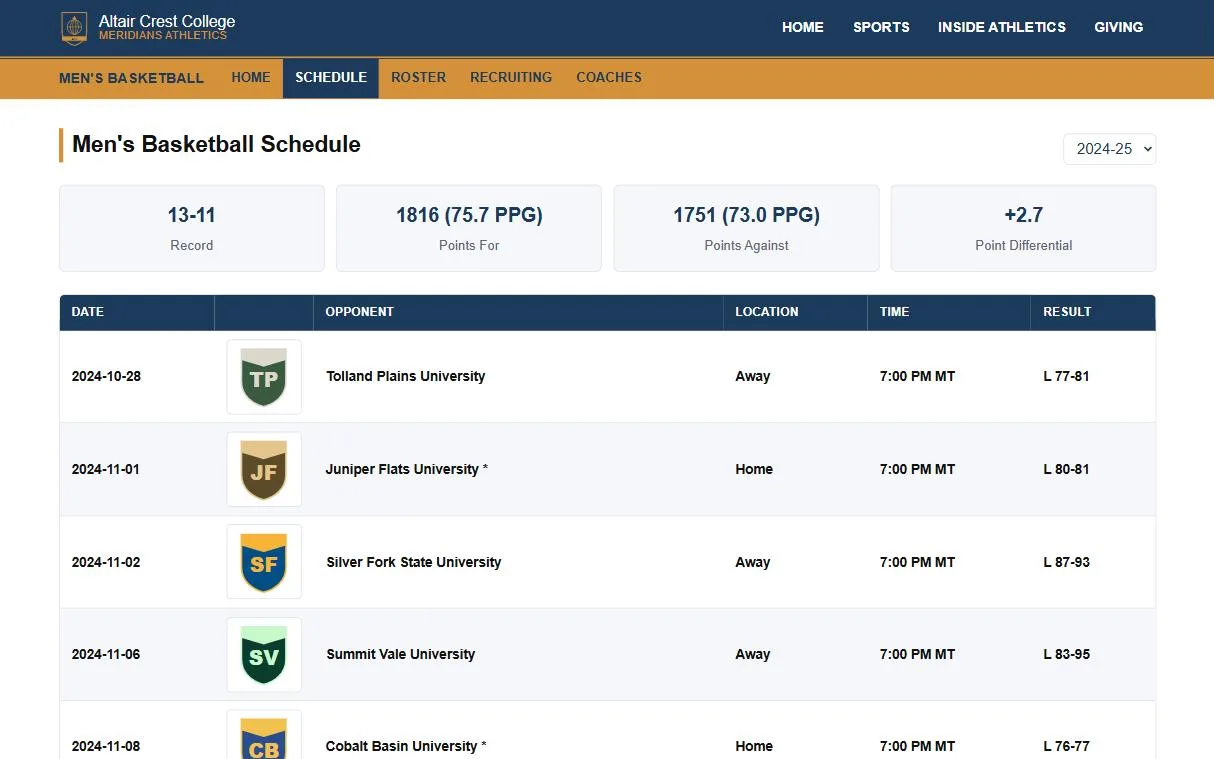Switch to the COACHES tab
Screen dimensions: 1214x759
coord(609,77)
